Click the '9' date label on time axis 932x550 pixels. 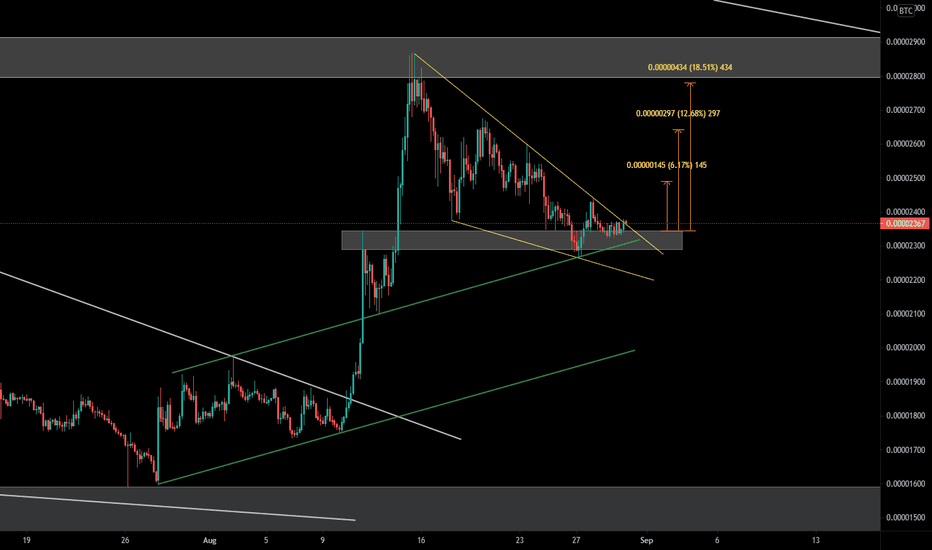pyautogui.click(x=323, y=540)
